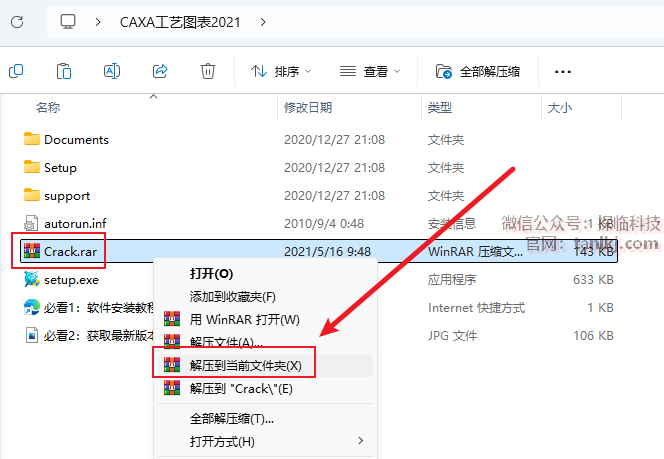Click the 2010/9/4 0:48 date cell
Image resolution: width=664 pixels, height=459 pixels.
pyautogui.click(x=324, y=224)
